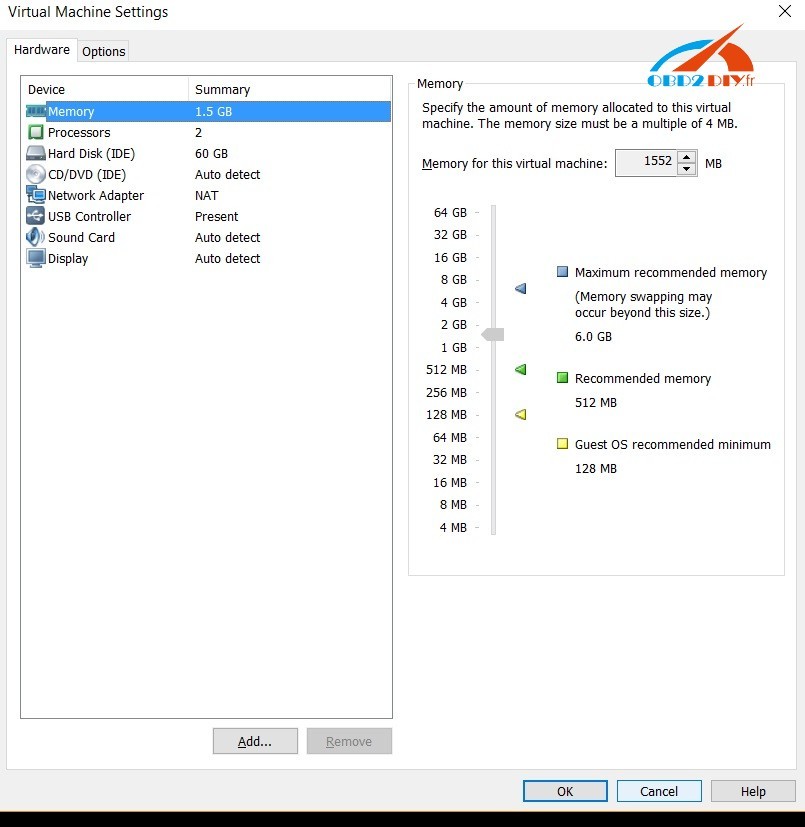Click the 32 MB slider scale label

(450, 460)
